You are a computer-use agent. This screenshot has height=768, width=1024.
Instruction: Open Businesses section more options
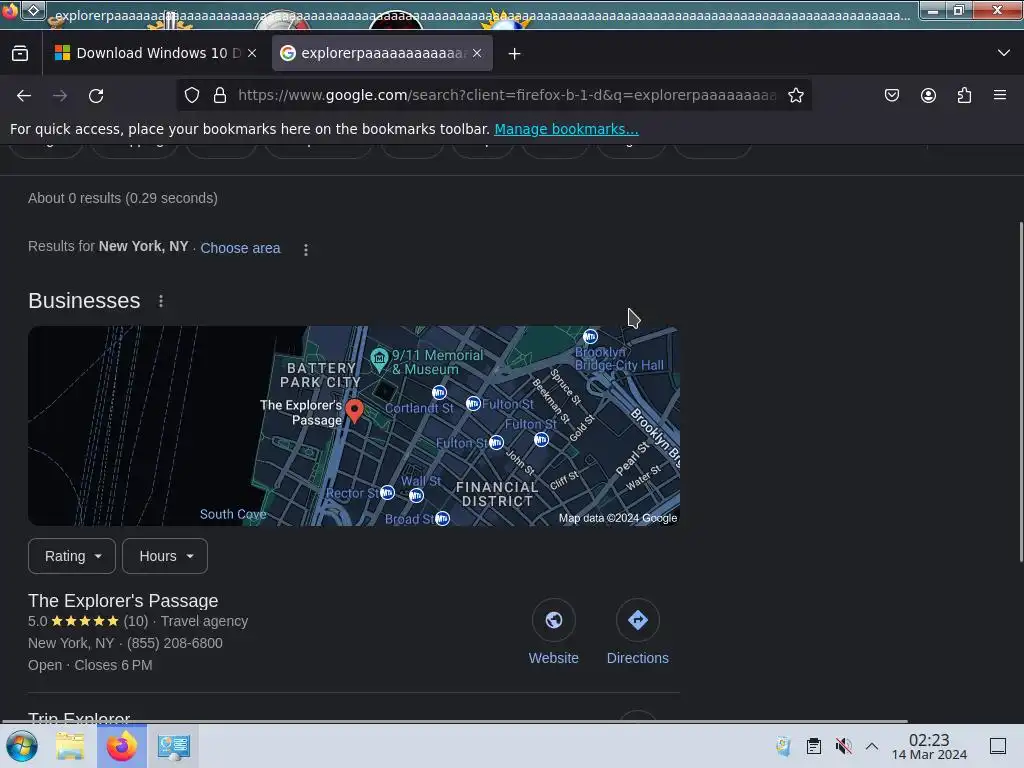coord(161,301)
